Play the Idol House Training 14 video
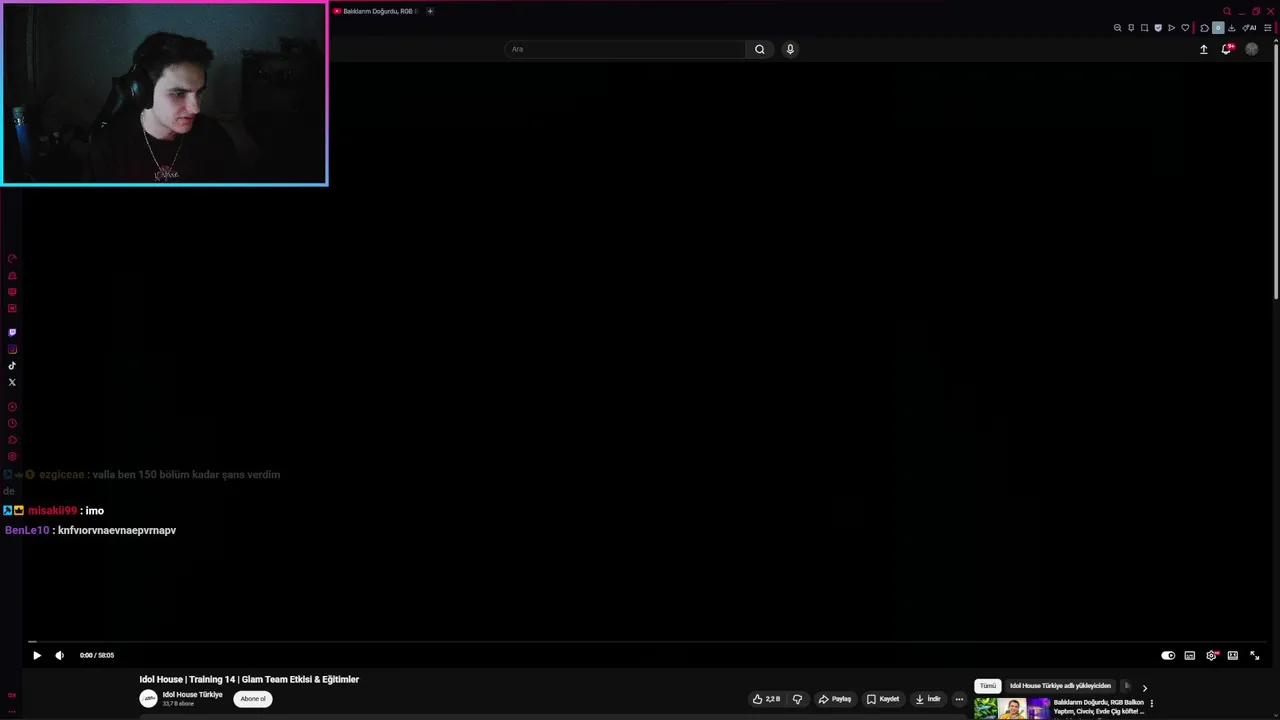 (x=37, y=655)
